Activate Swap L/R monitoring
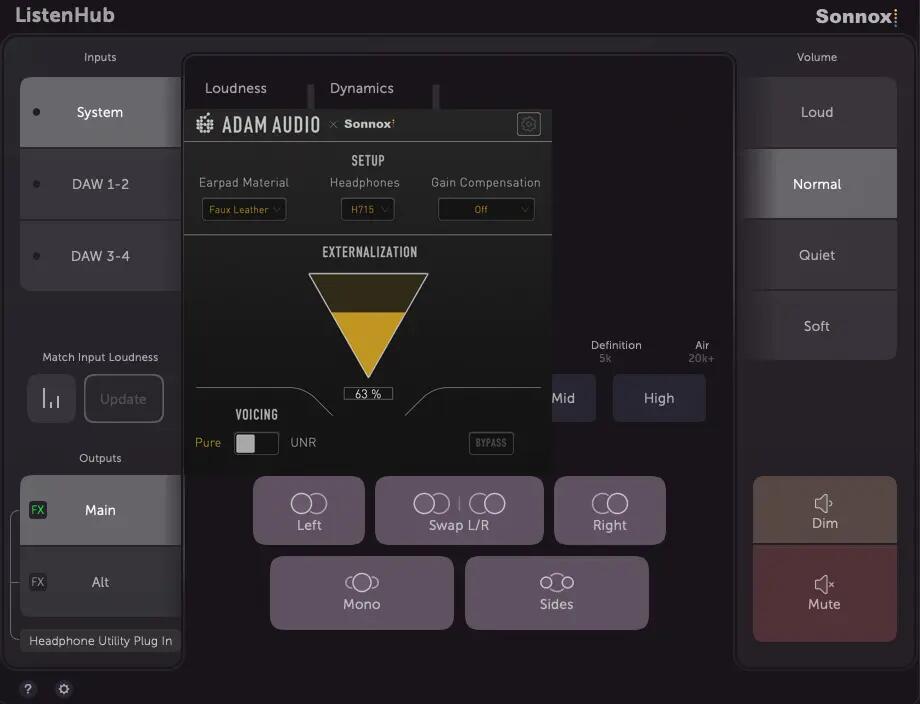The height and width of the screenshot is (704, 920). pyautogui.click(x=459, y=510)
